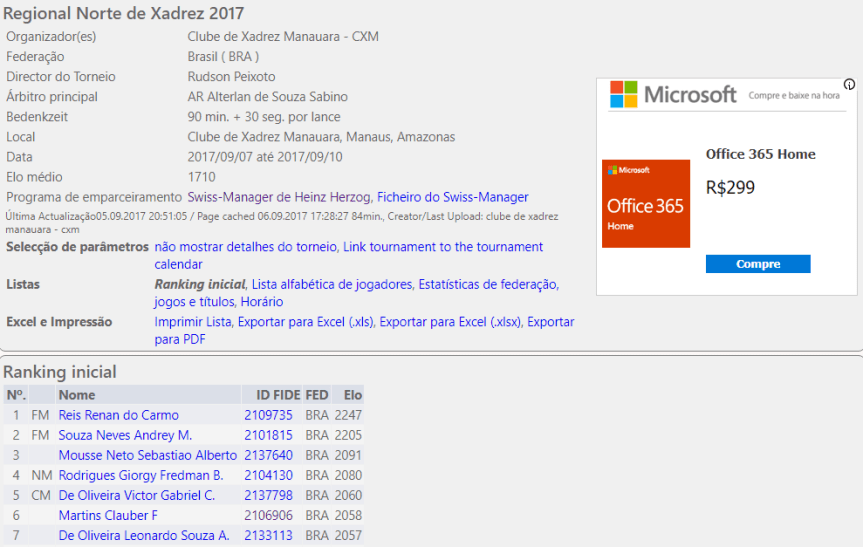Image resolution: width=863 pixels, height=547 pixels.
Task: Open player Mousse Neto Sebastiao Alberto
Action: tap(147, 455)
